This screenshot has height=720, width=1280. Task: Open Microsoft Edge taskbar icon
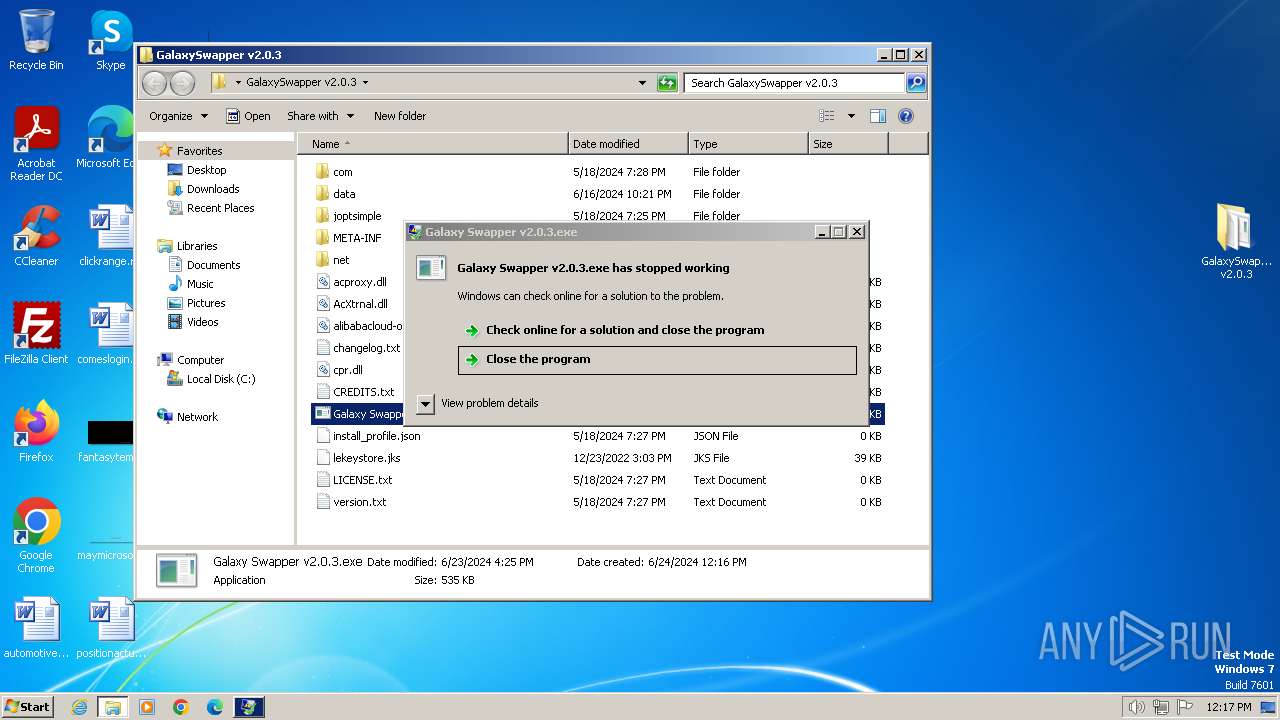click(215, 707)
